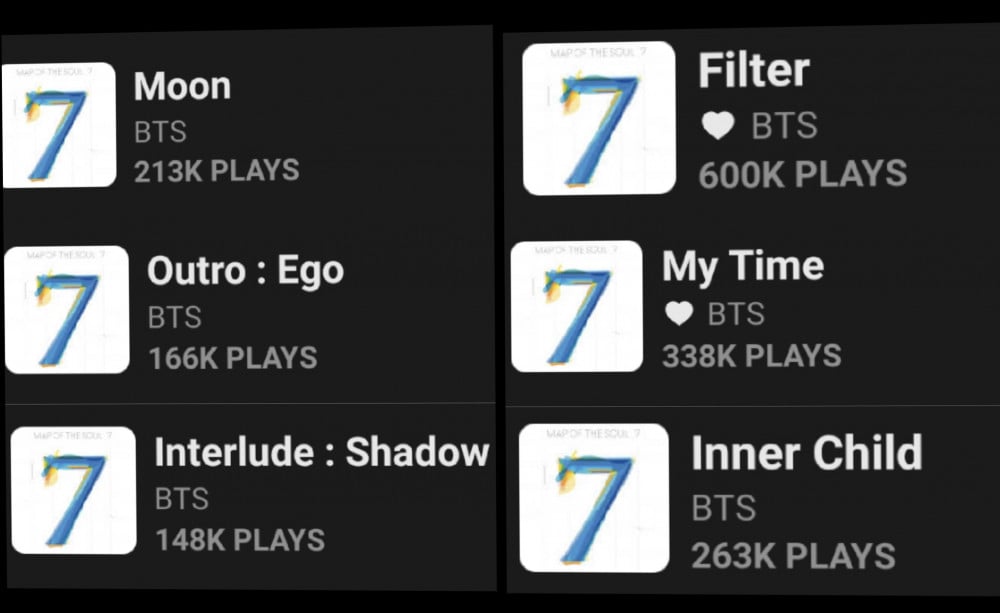
Task: Click the Filter song title
Action: pyautogui.click(x=754, y=70)
